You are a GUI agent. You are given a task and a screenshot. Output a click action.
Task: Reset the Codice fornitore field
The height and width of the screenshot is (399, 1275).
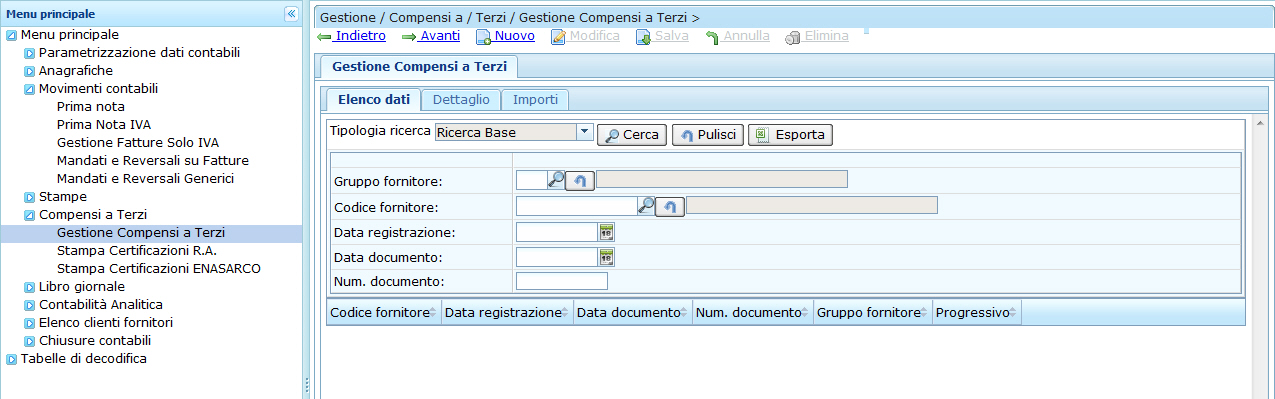click(670, 206)
